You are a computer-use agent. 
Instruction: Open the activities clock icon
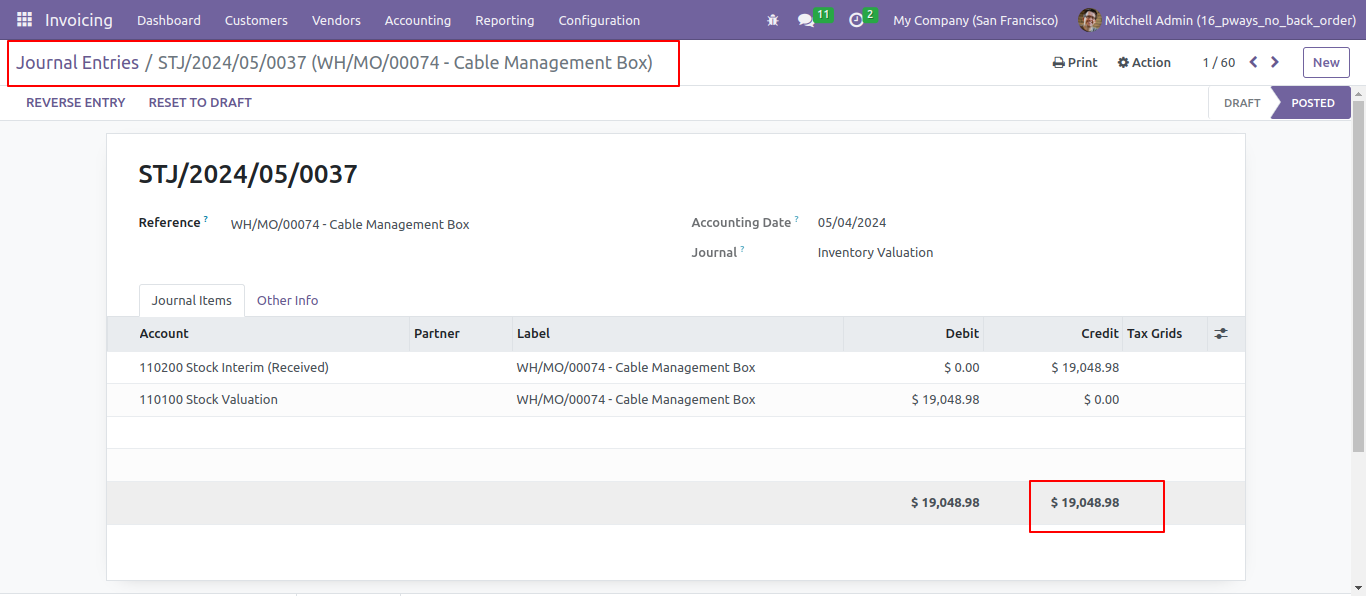tap(856, 20)
